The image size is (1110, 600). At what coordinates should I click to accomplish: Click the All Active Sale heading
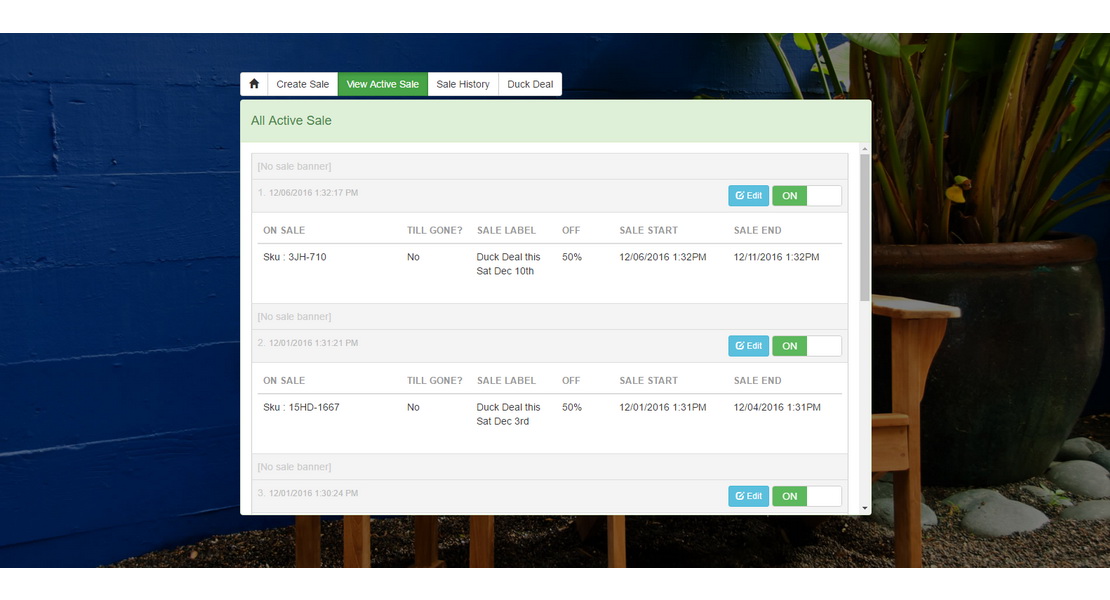point(291,121)
